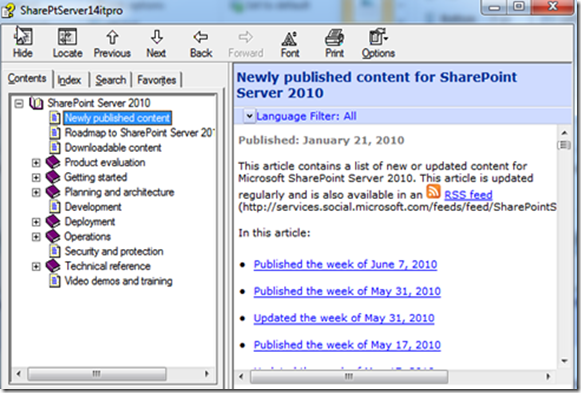The width and height of the screenshot is (581, 393).
Task: Click the Security and protection page icon
Action: pyautogui.click(x=55, y=251)
